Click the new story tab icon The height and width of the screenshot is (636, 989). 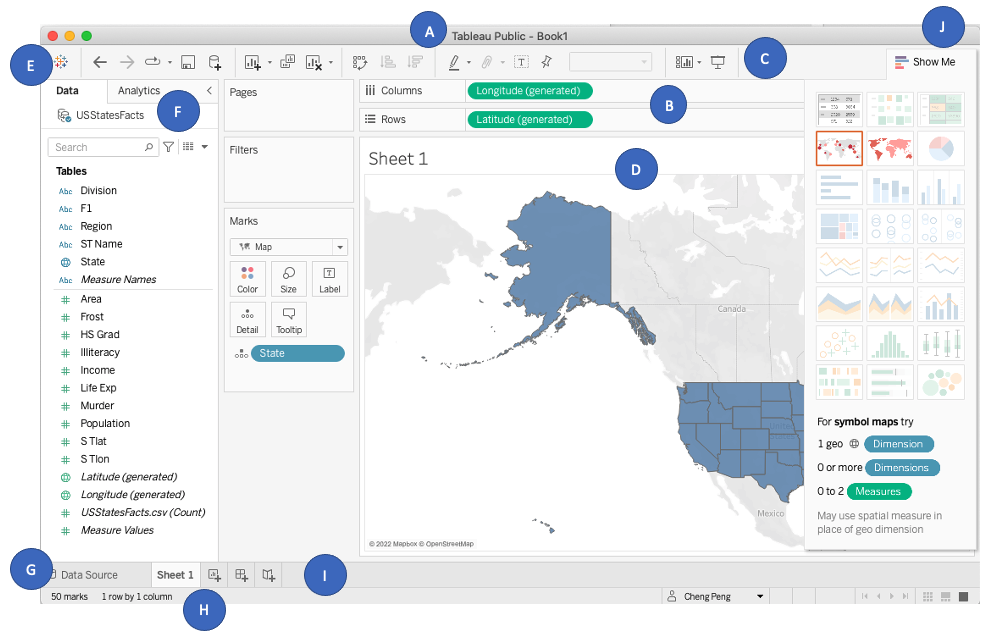pyautogui.click(x=268, y=575)
